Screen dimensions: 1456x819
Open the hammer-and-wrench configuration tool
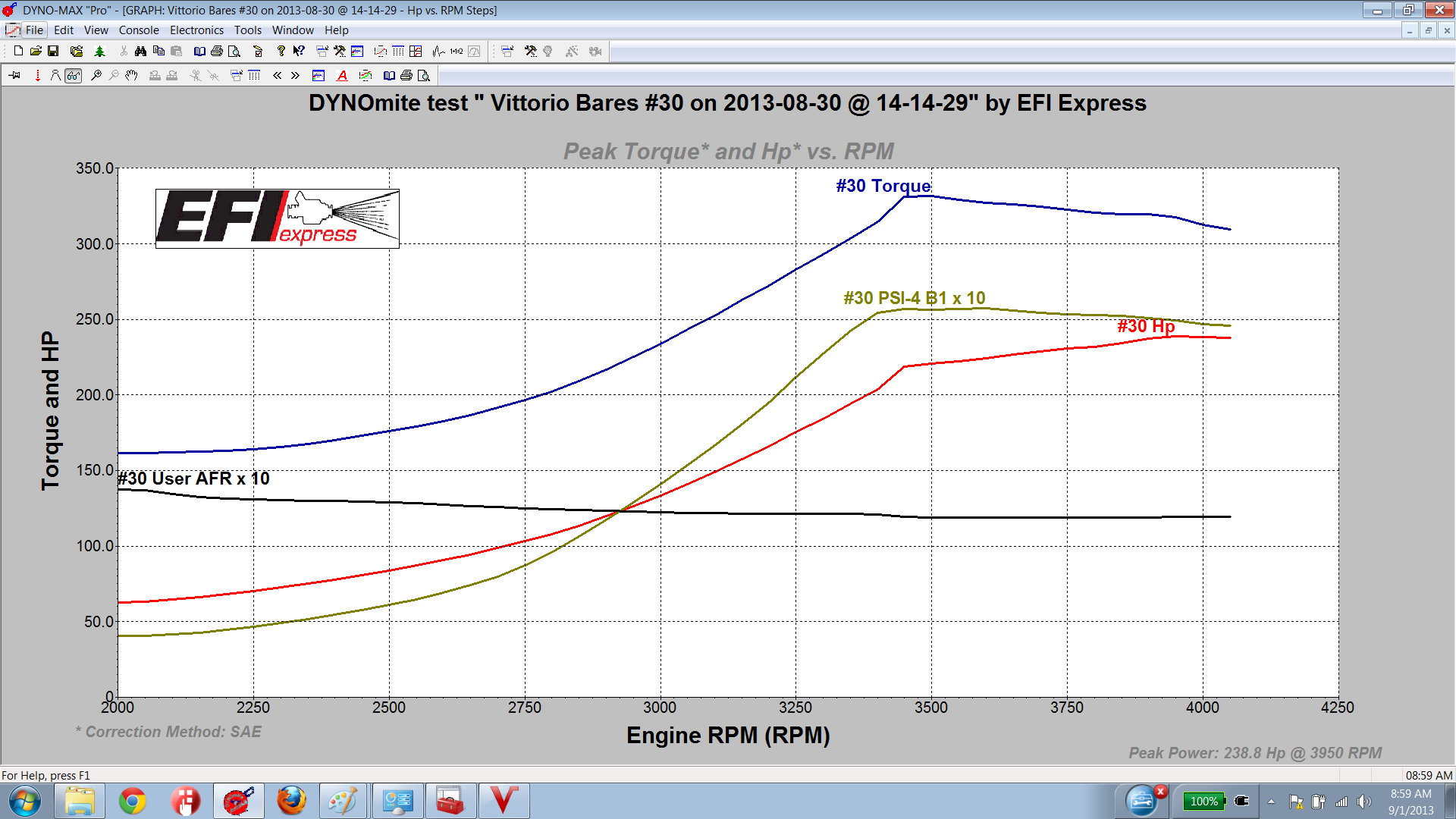click(339, 52)
